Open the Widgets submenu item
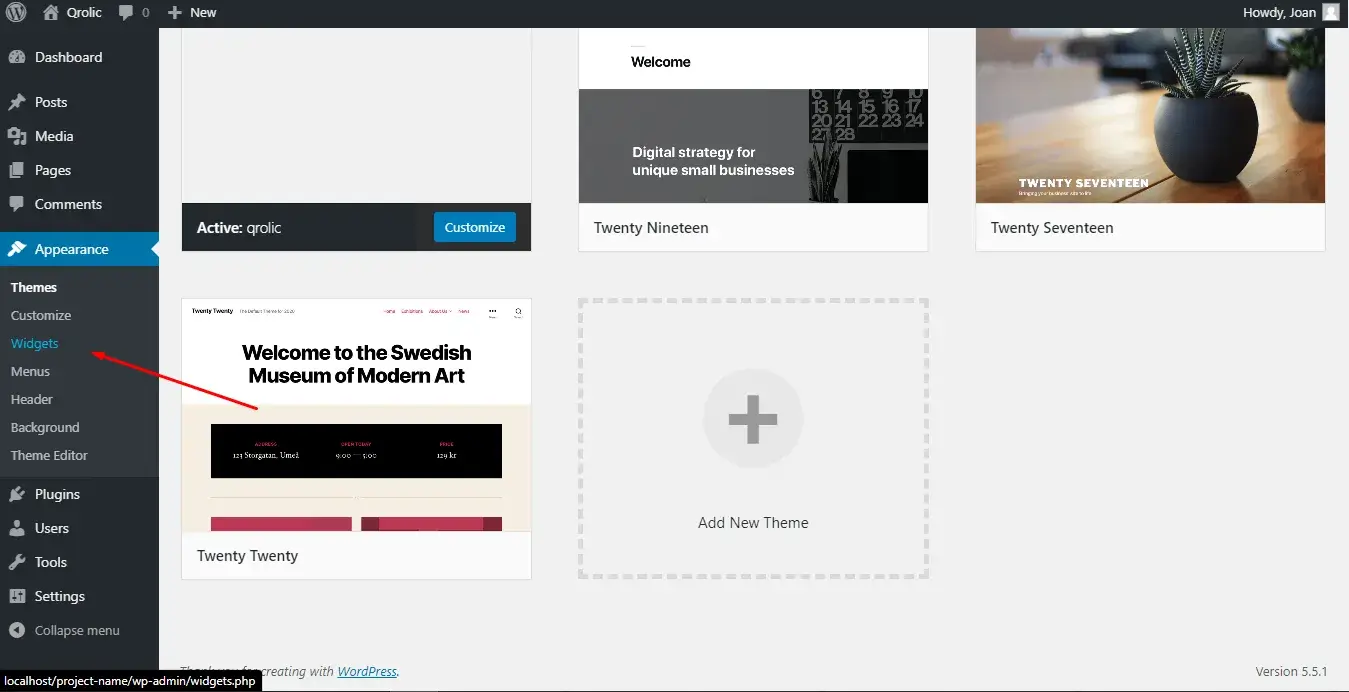Viewport: 1349px width, 692px height. click(35, 343)
